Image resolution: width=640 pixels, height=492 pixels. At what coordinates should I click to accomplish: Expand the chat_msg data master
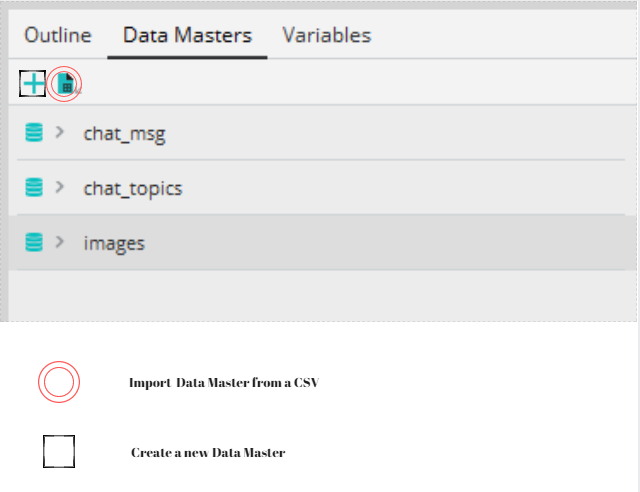click(x=60, y=132)
